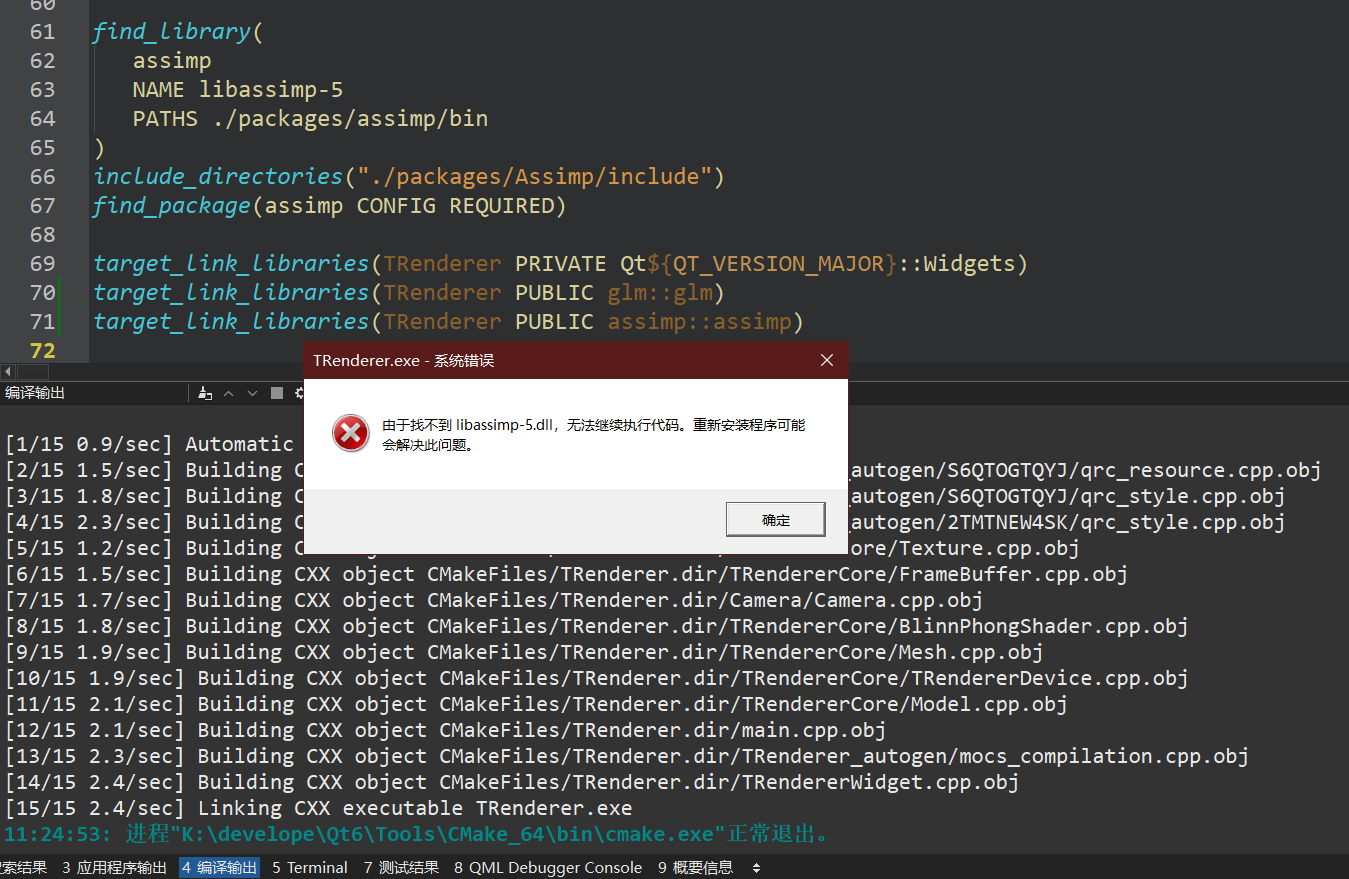Screen dimensions: 1349x879
Task: Click the '[14/15] TRendererWidget.cpp.obj' output line
Action: click(511, 782)
